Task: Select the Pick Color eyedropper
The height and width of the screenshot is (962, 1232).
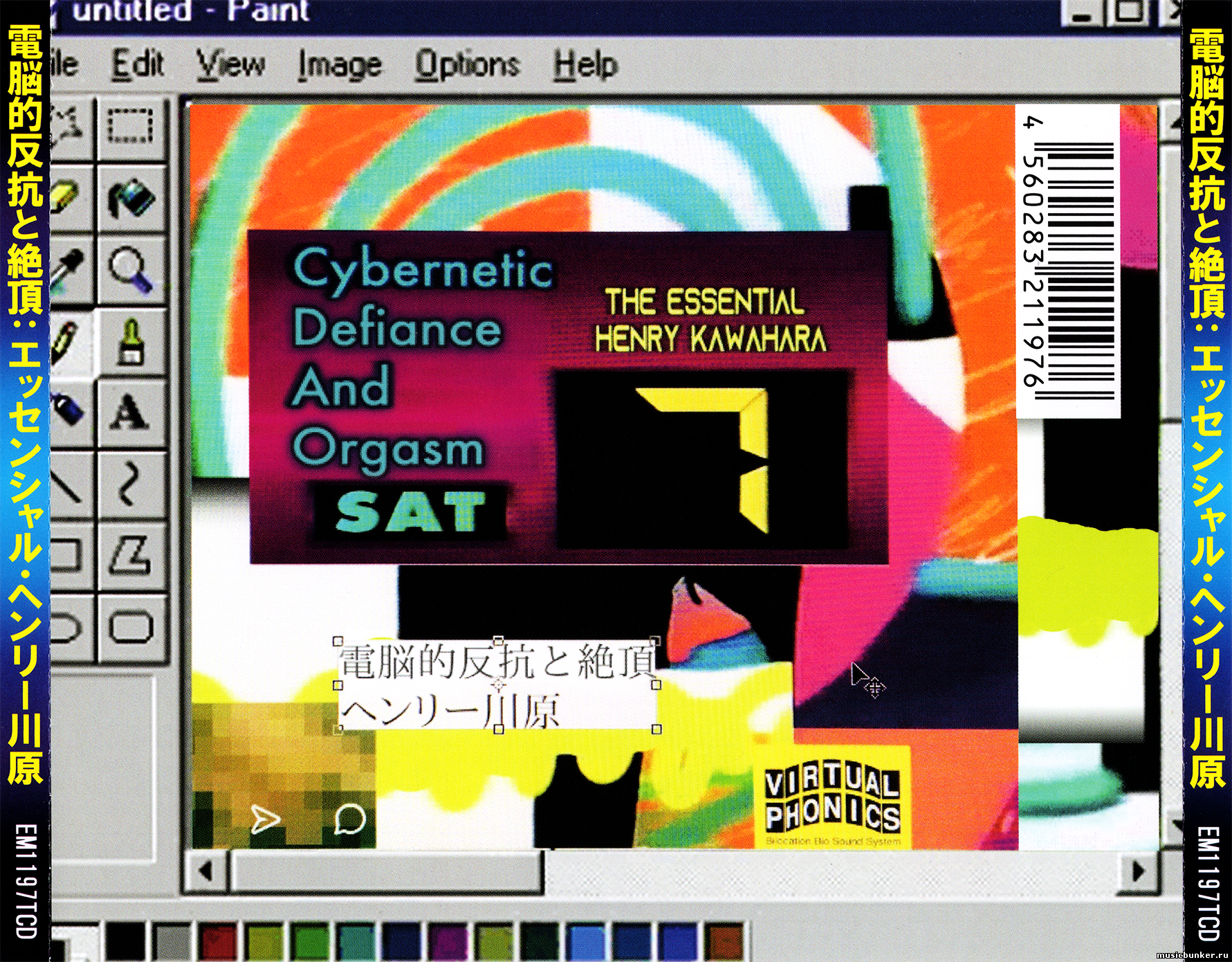Action: [x=69, y=270]
